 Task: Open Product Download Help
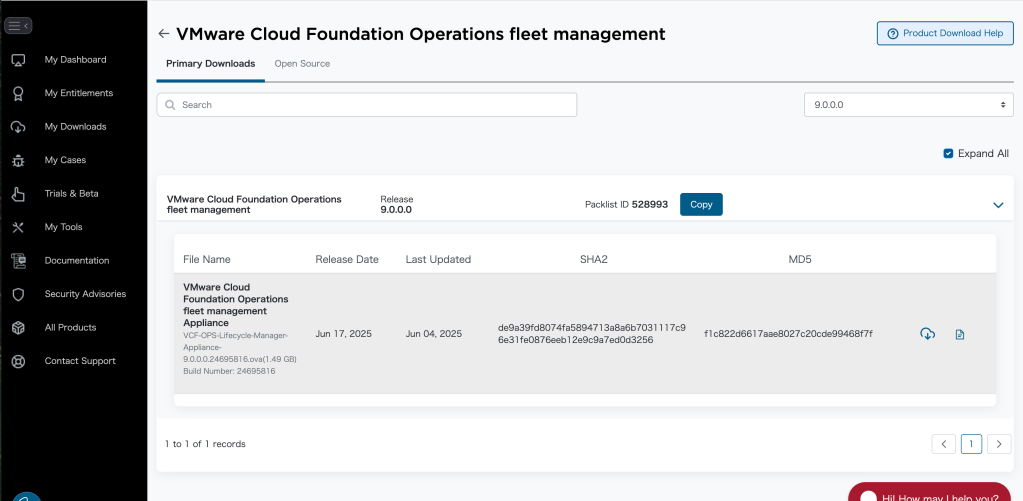coord(944,33)
